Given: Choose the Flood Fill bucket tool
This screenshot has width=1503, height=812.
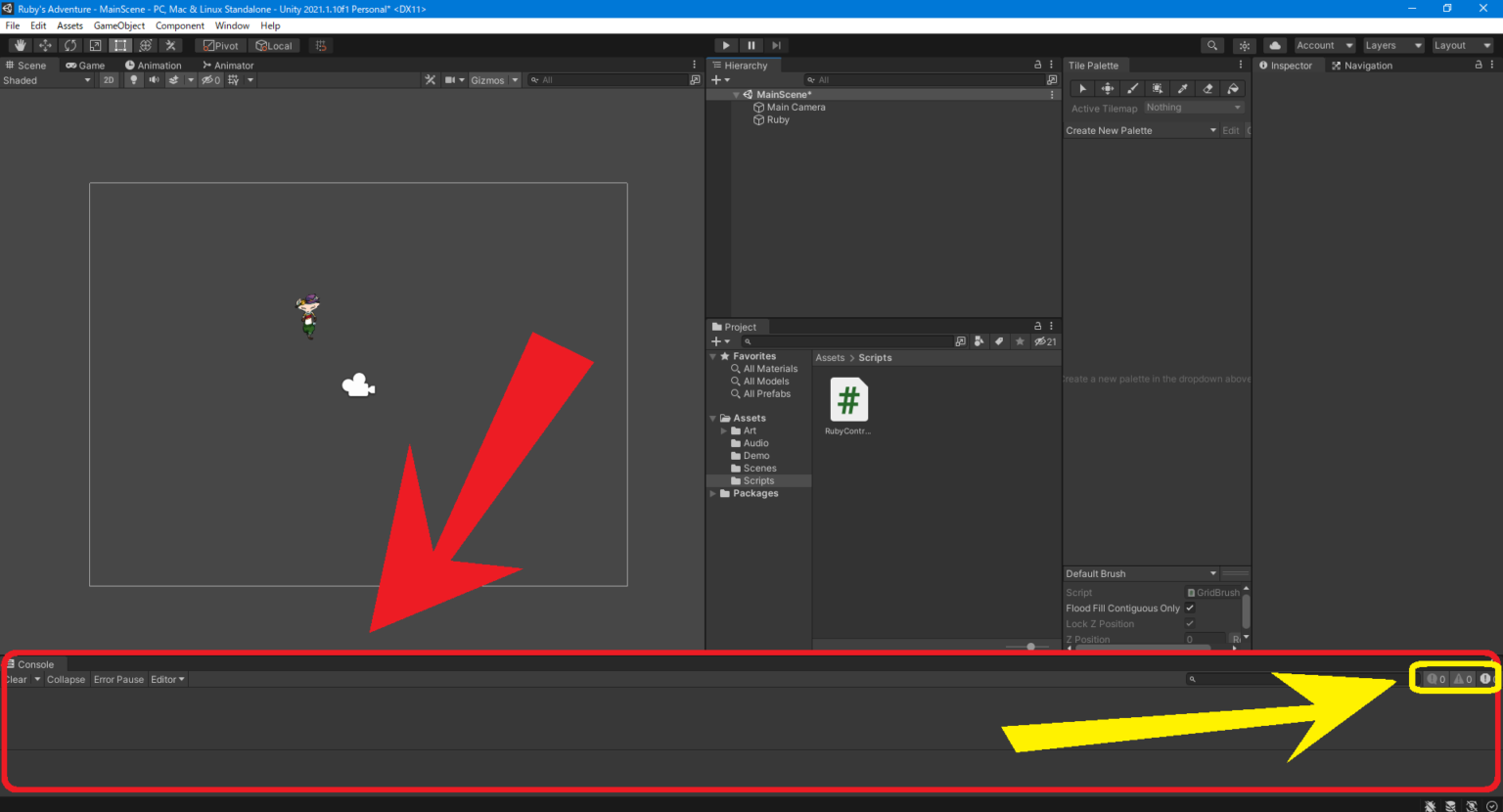Looking at the screenshot, I should [1233, 88].
